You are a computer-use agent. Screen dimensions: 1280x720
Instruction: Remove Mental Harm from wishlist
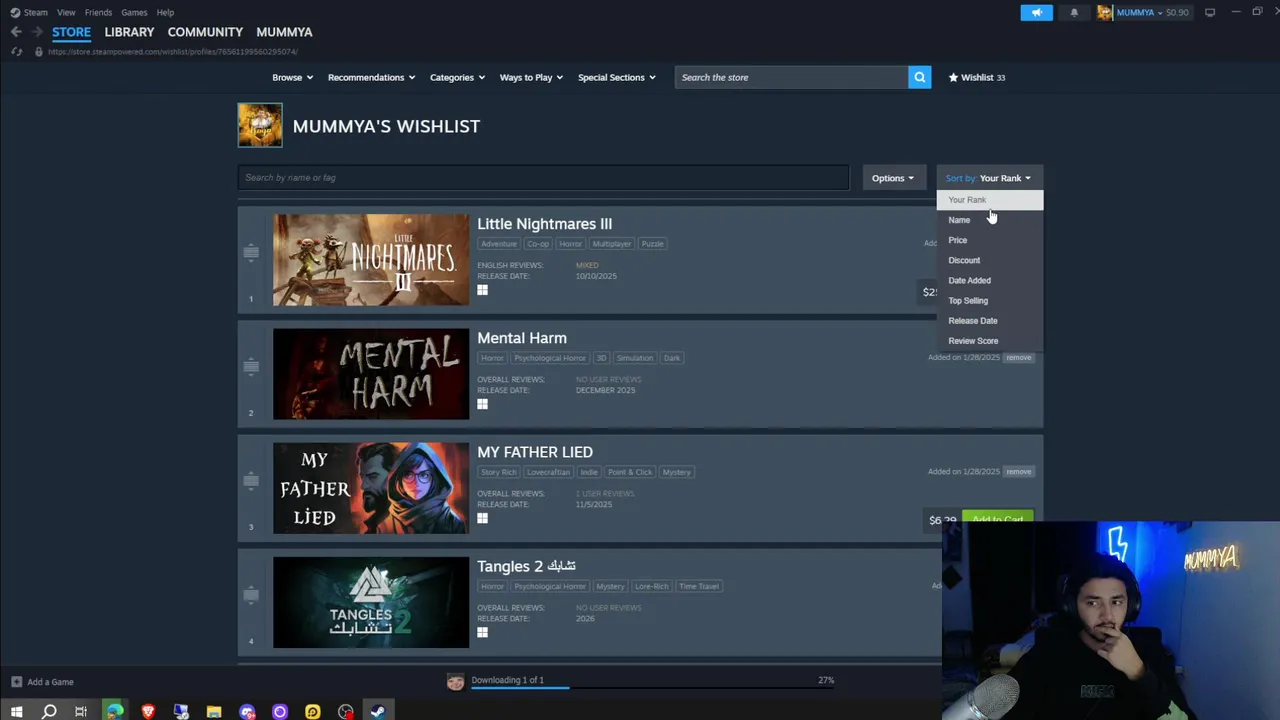tap(1018, 357)
